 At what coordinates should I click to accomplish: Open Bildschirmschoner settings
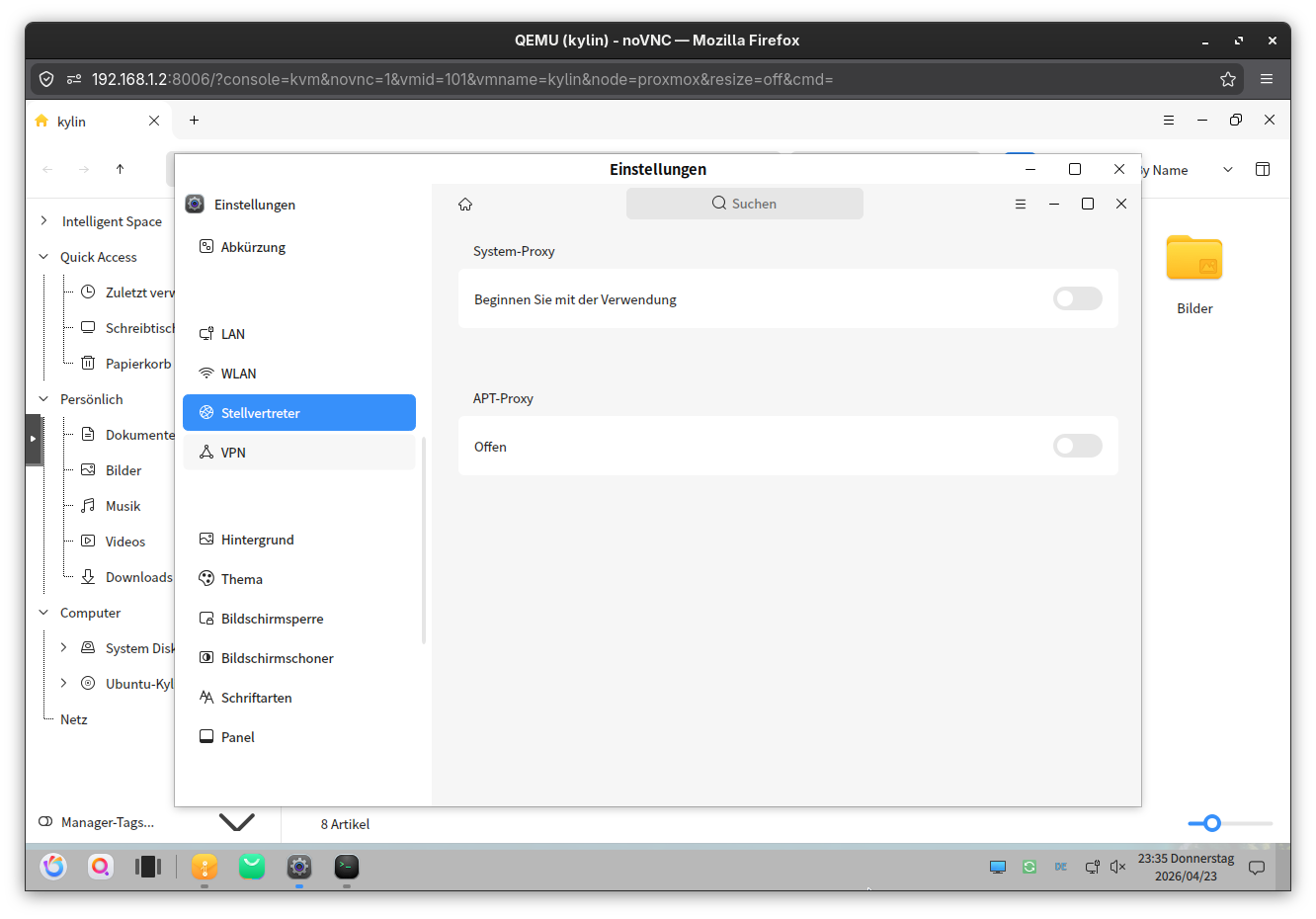click(x=298, y=658)
